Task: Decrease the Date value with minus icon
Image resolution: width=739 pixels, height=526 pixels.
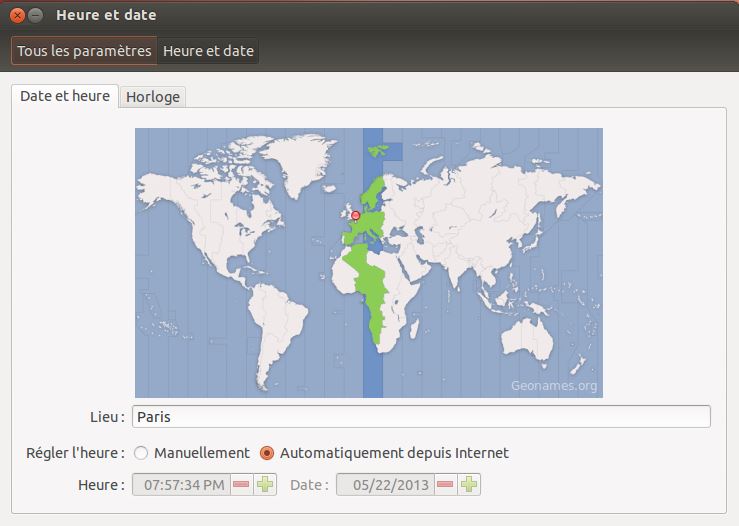Action: [x=445, y=485]
